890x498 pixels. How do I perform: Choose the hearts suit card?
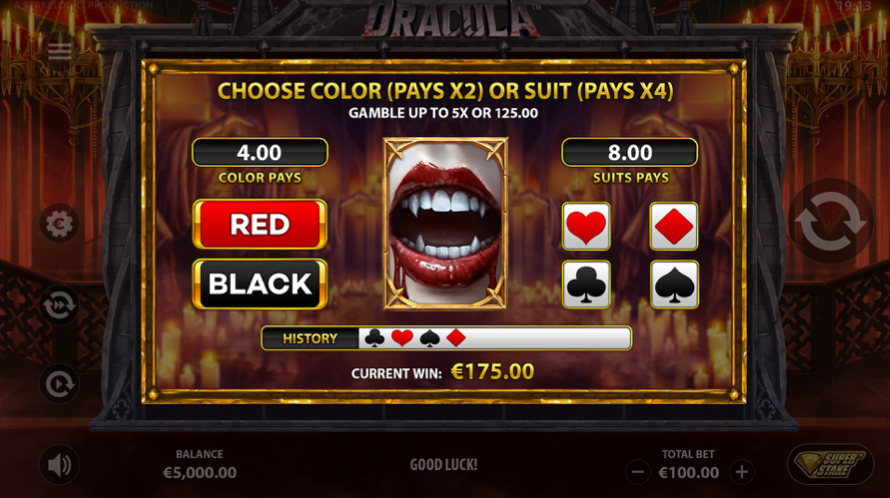tap(586, 226)
